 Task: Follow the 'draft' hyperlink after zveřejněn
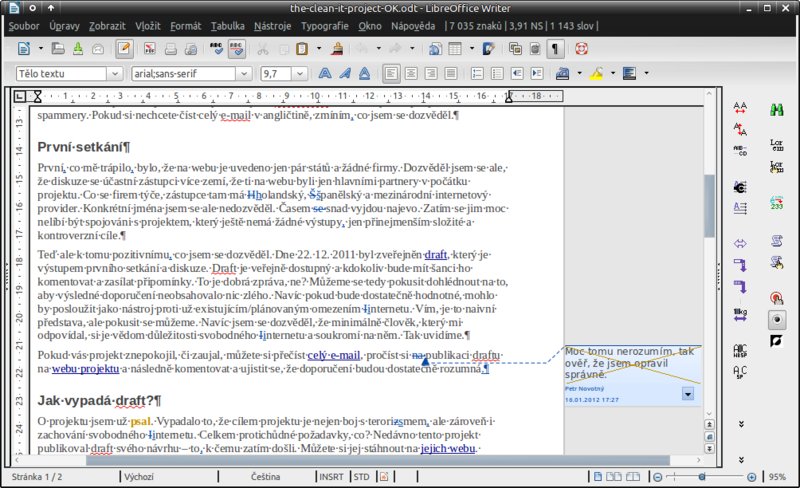coord(436,254)
